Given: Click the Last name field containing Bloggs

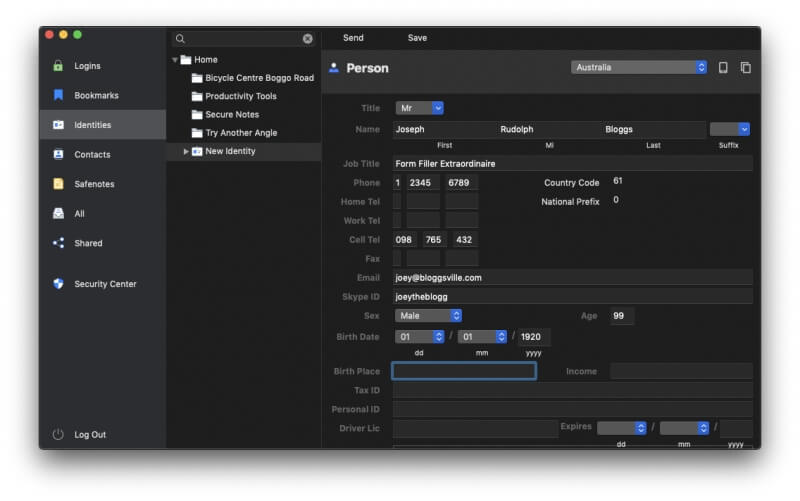Looking at the screenshot, I should [x=654, y=130].
